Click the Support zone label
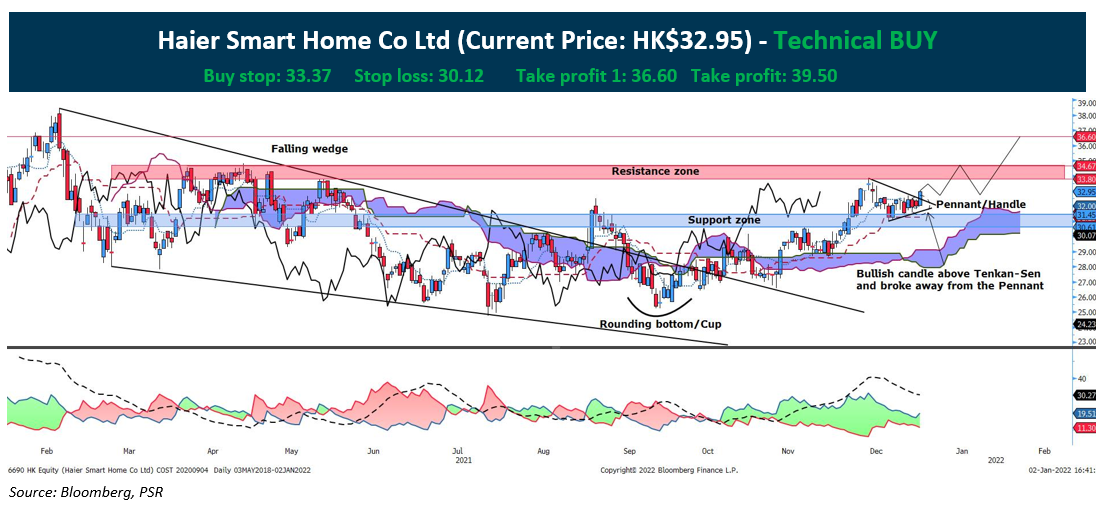 pyautogui.click(x=722, y=220)
